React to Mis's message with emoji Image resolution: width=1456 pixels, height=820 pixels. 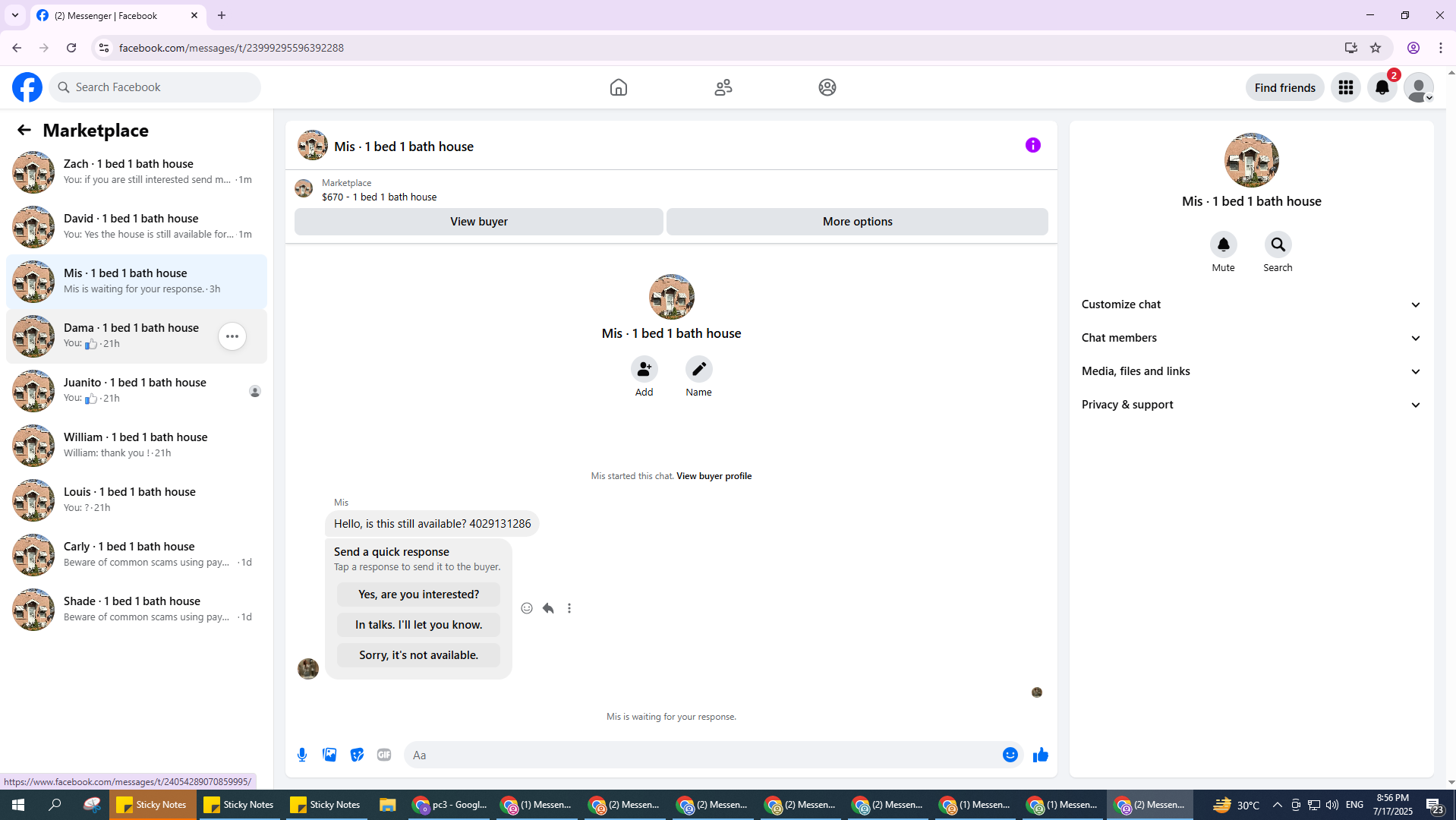(527, 608)
